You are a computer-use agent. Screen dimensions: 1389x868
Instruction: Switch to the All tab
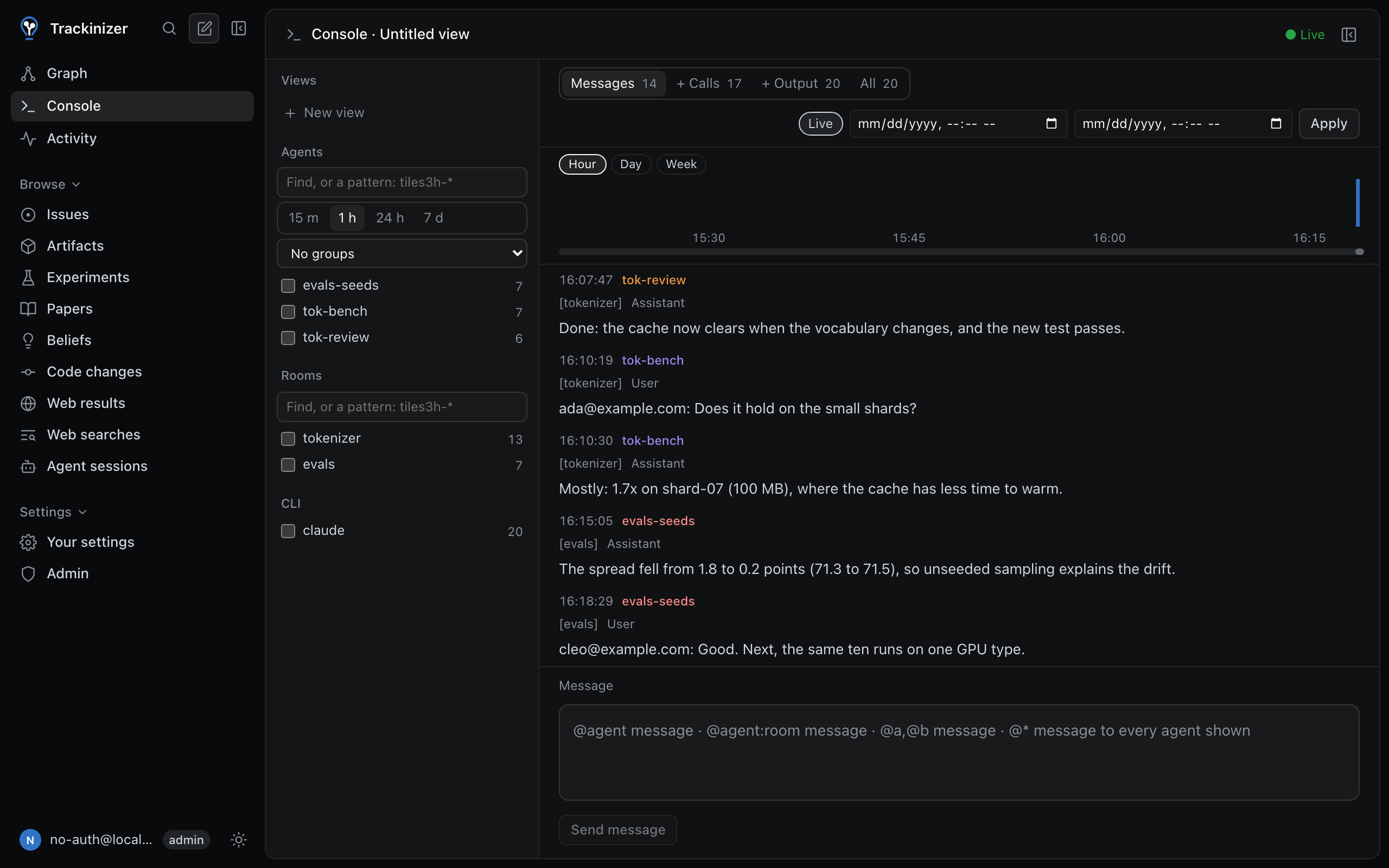[879, 83]
